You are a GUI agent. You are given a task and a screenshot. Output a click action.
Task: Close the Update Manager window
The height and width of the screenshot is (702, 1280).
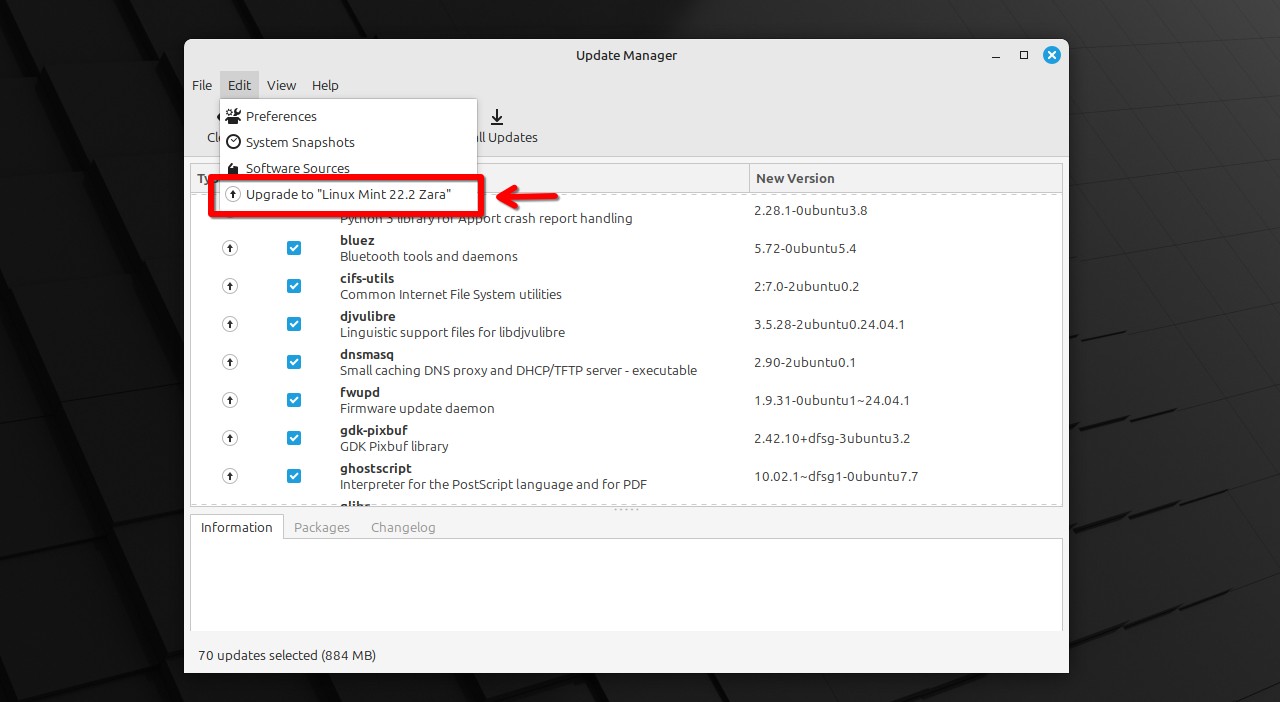pos(1052,55)
